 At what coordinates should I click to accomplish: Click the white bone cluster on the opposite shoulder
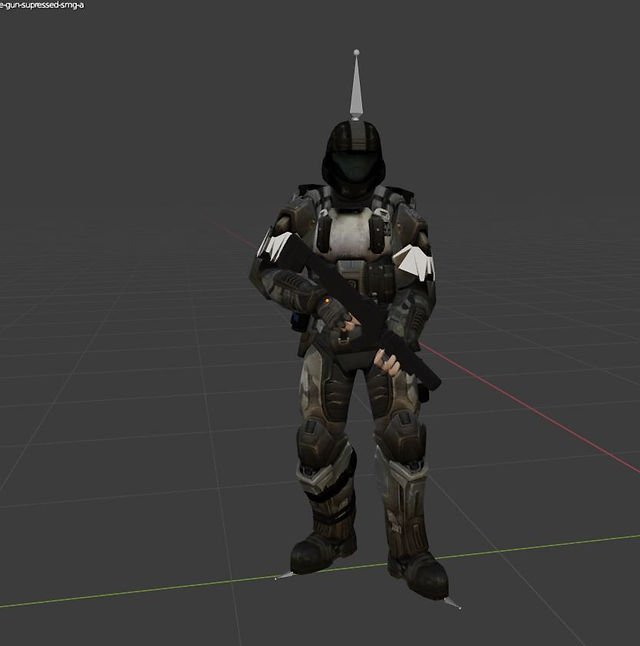414,261
